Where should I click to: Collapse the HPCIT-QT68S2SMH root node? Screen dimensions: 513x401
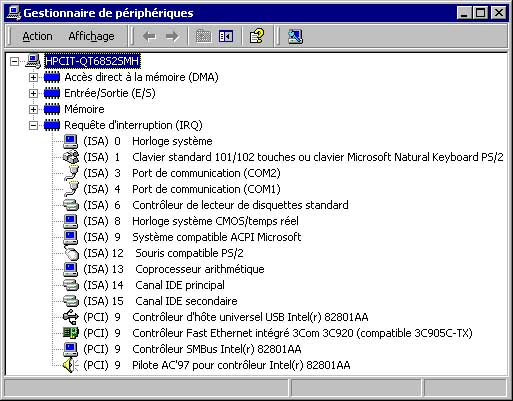14,61
